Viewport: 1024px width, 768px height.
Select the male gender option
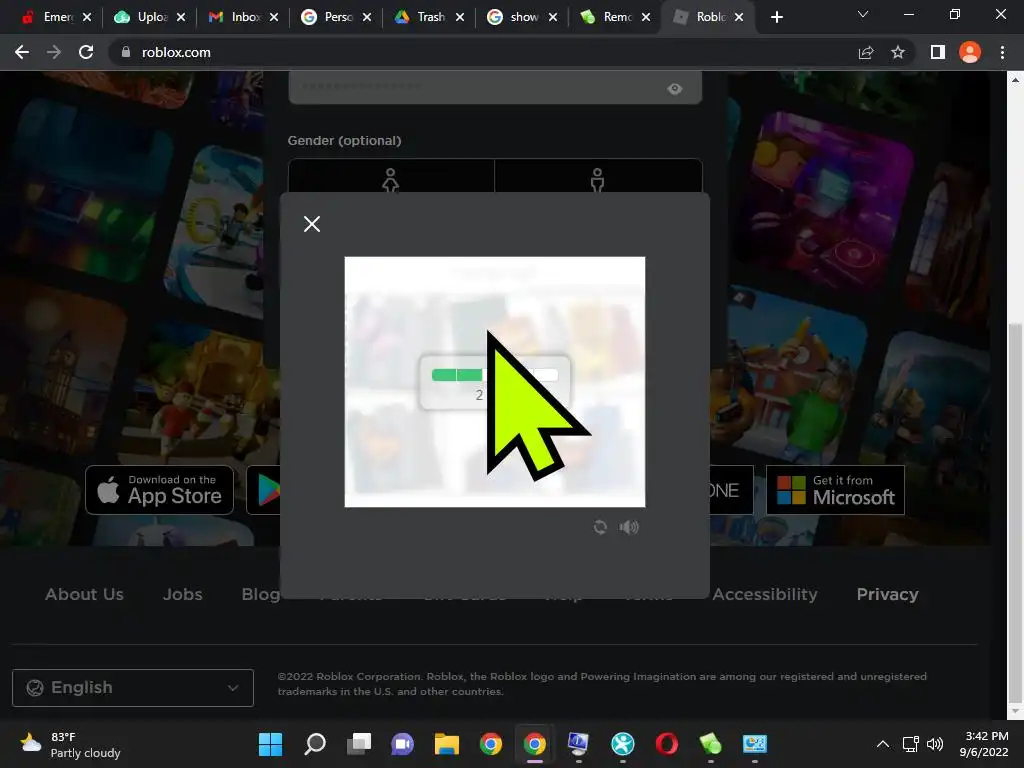pyautogui.click(x=598, y=178)
